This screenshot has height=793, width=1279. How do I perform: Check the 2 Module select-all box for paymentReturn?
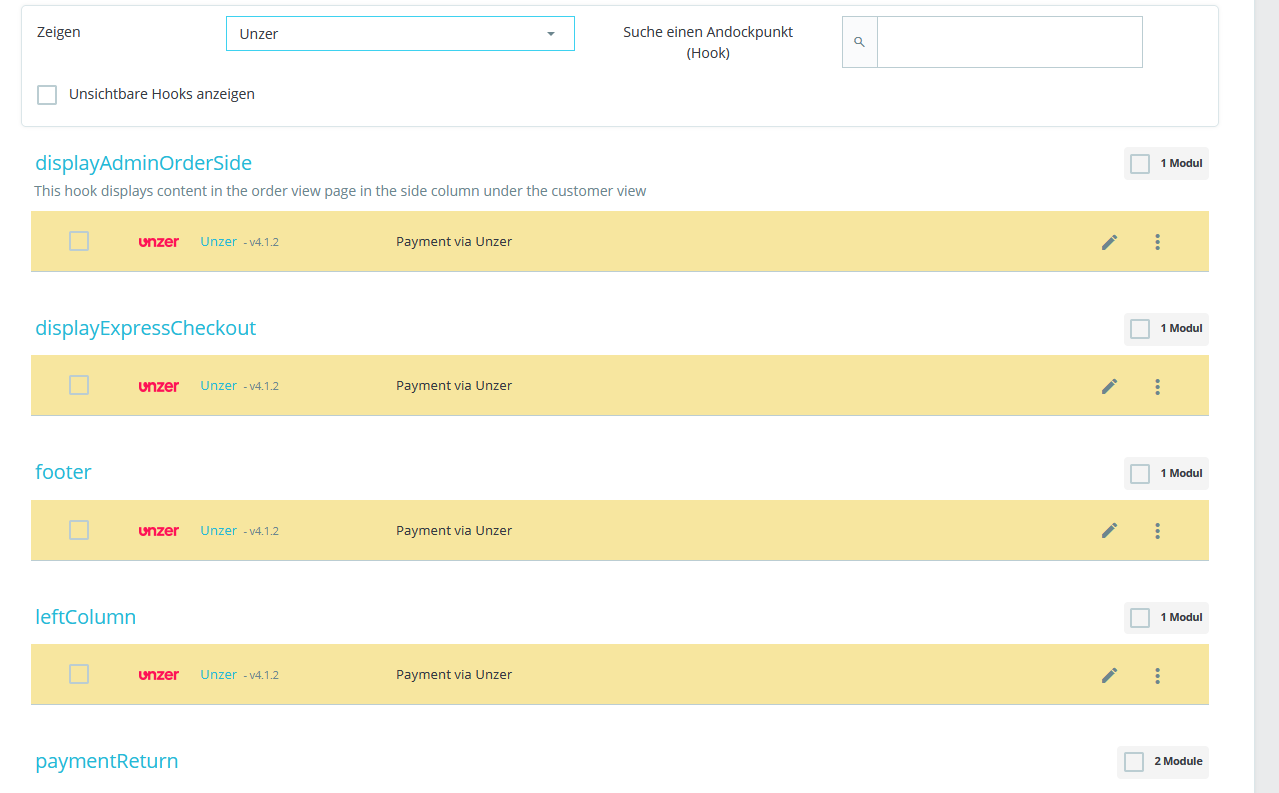click(1134, 762)
